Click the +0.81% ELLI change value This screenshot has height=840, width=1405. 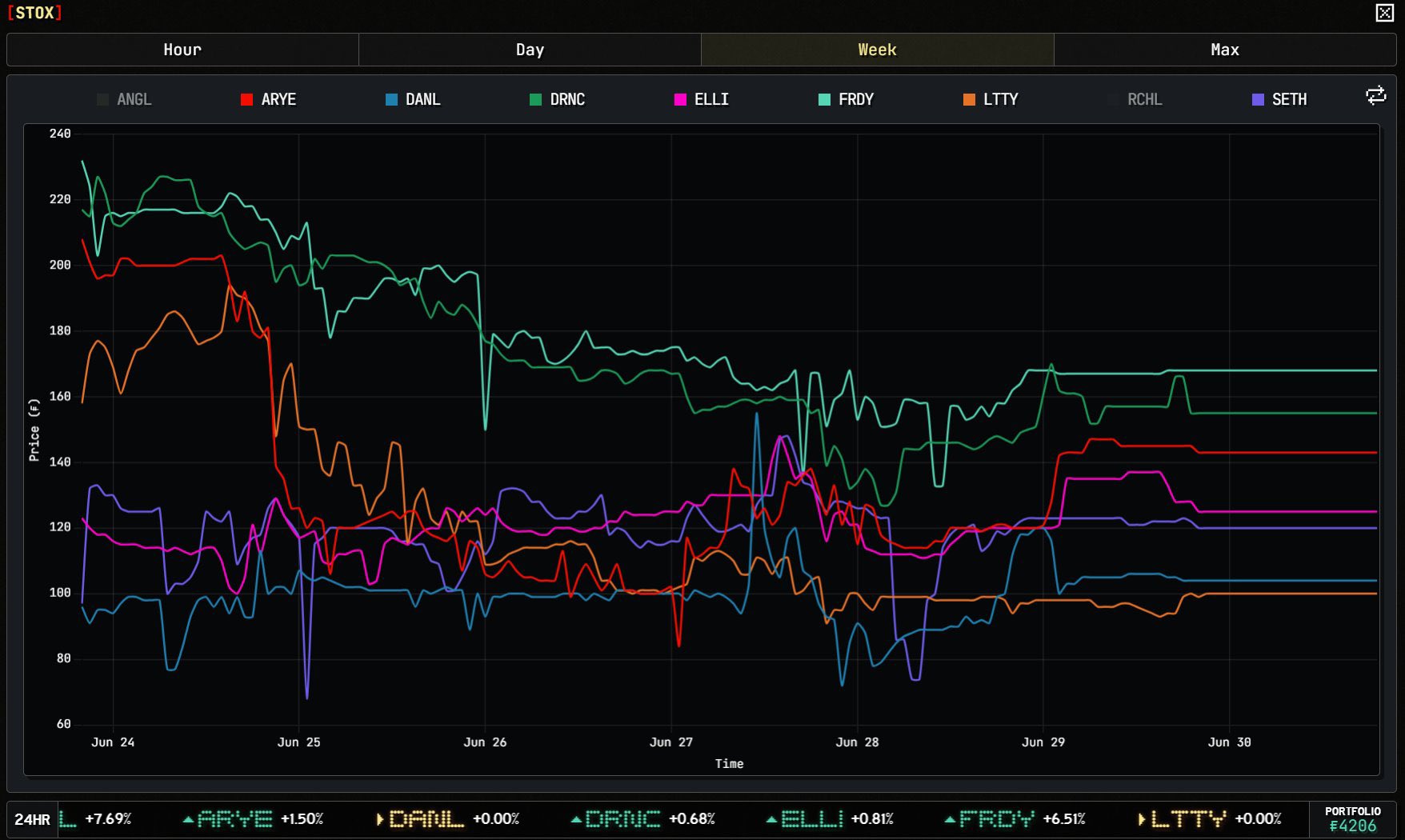(x=872, y=819)
